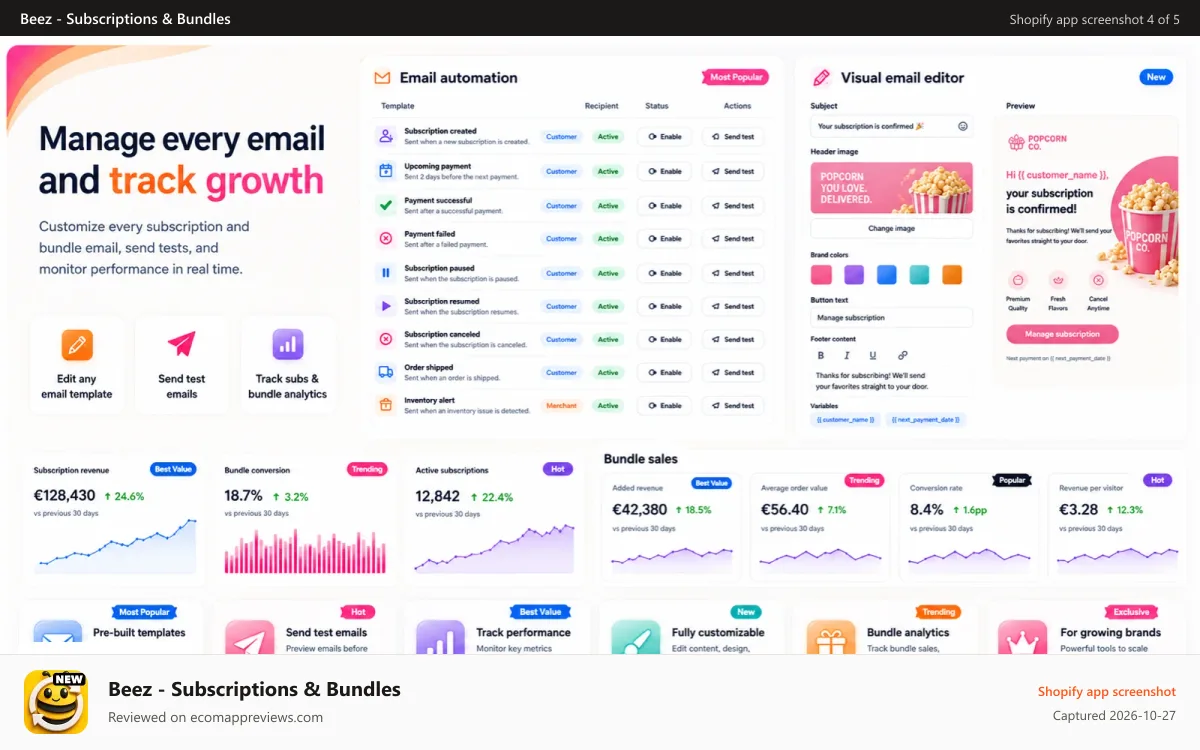Click the Subscription canceled X icon
Screen dimensions: 1200x750
point(385,339)
